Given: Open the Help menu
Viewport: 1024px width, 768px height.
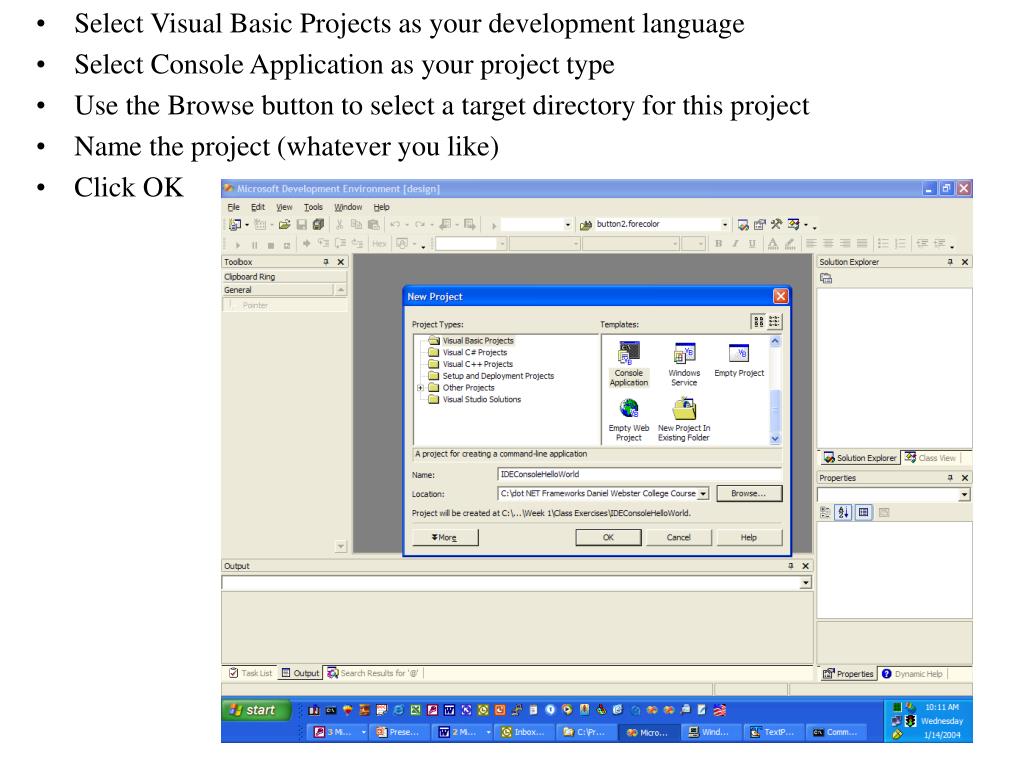Looking at the screenshot, I should 381,207.
